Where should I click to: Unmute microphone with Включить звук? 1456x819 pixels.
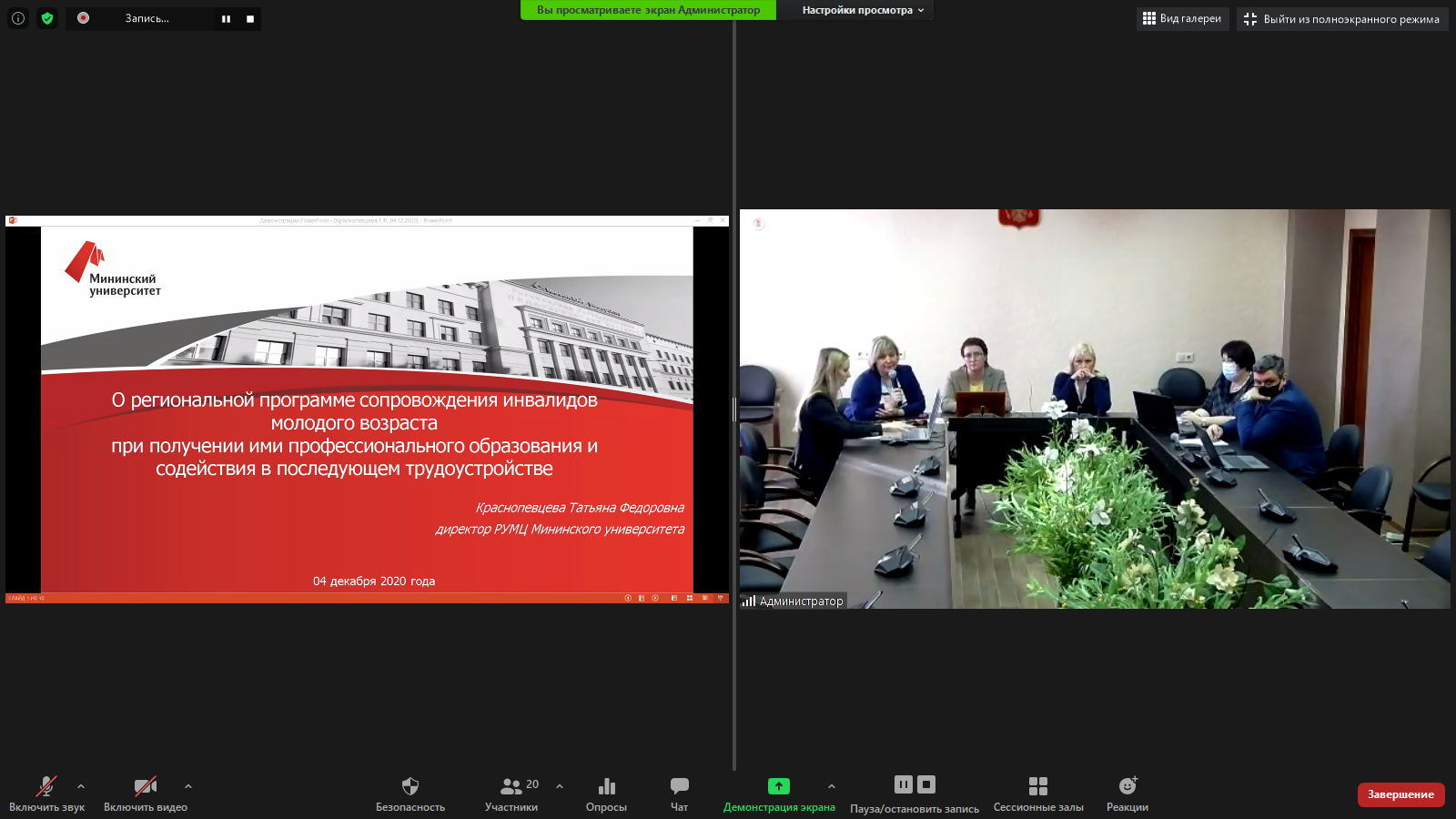(x=46, y=786)
